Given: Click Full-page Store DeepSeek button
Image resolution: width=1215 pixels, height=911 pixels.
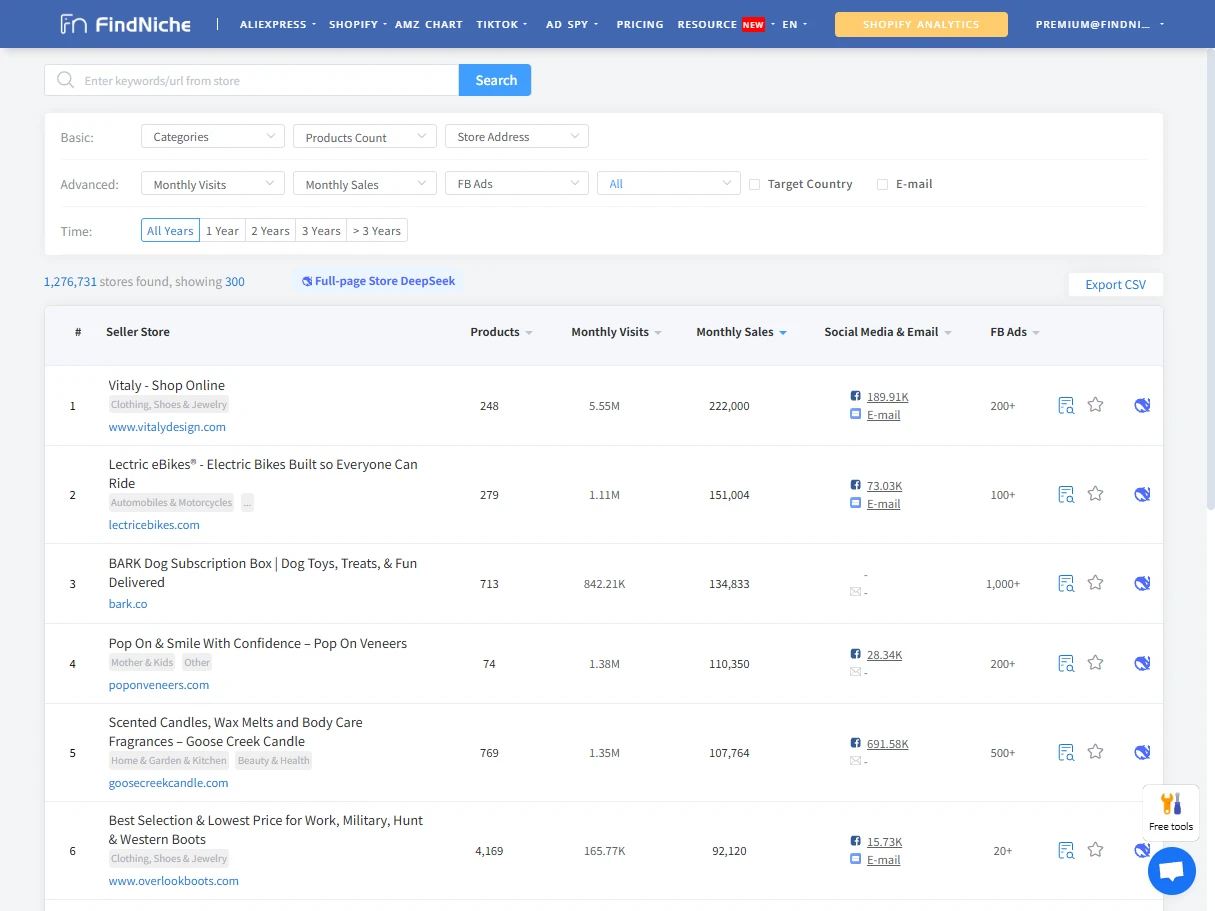Looking at the screenshot, I should tap(378, 281).
